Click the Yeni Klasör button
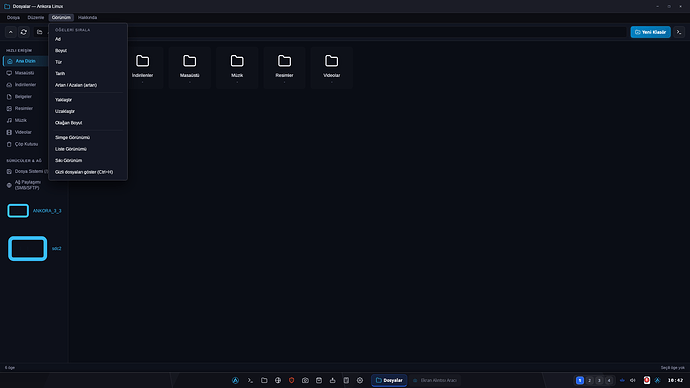 [650, 32]
